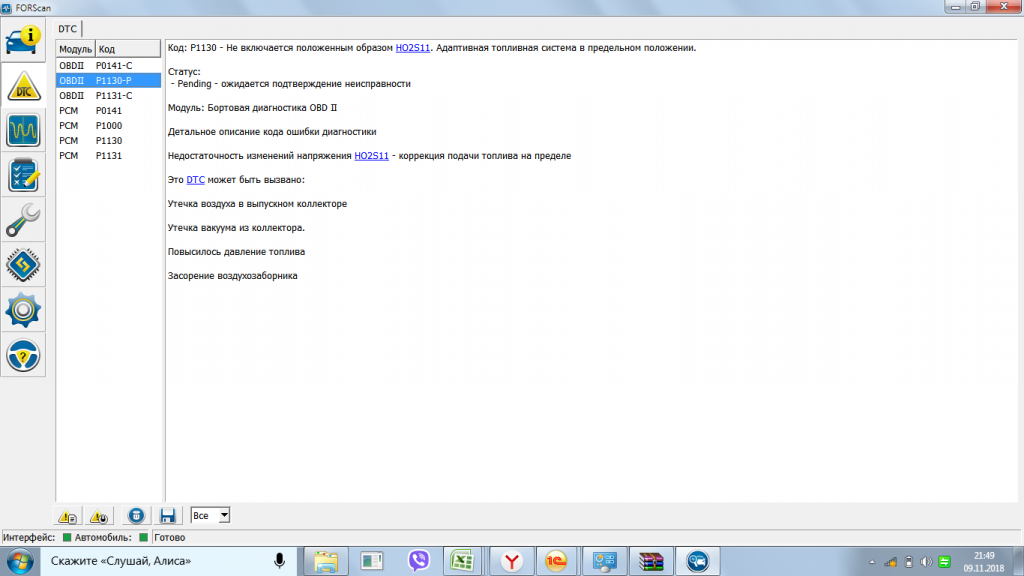Open the vehicle information section

click(x=24, y=42)
